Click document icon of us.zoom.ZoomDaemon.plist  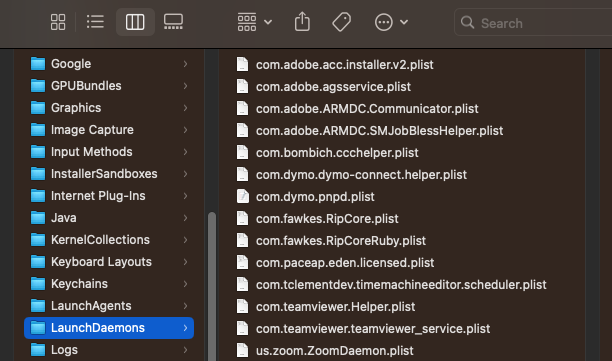point(242,350)
